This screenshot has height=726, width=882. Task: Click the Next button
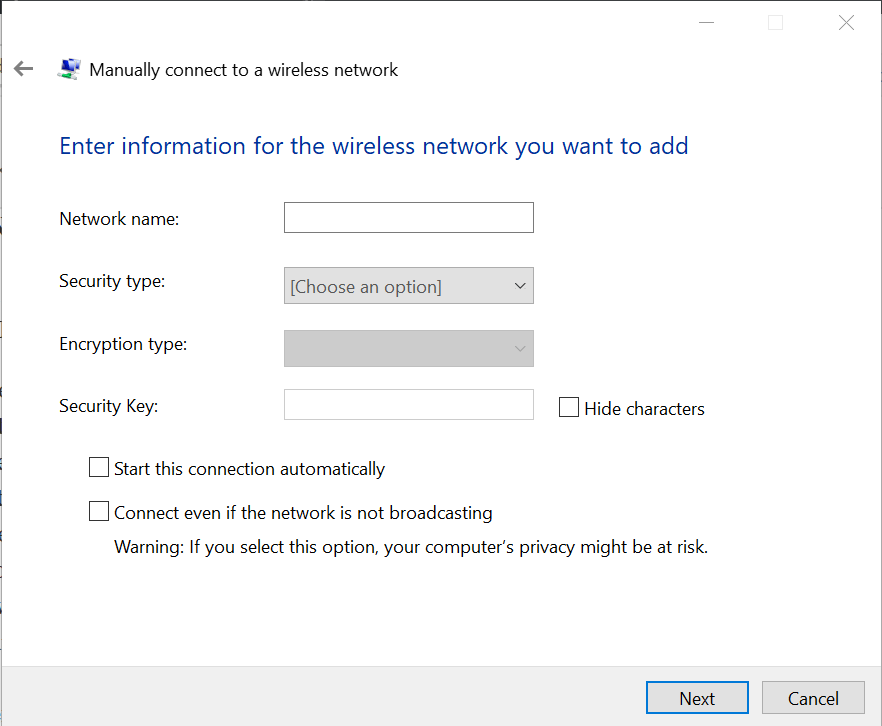[x=697, y=698]
